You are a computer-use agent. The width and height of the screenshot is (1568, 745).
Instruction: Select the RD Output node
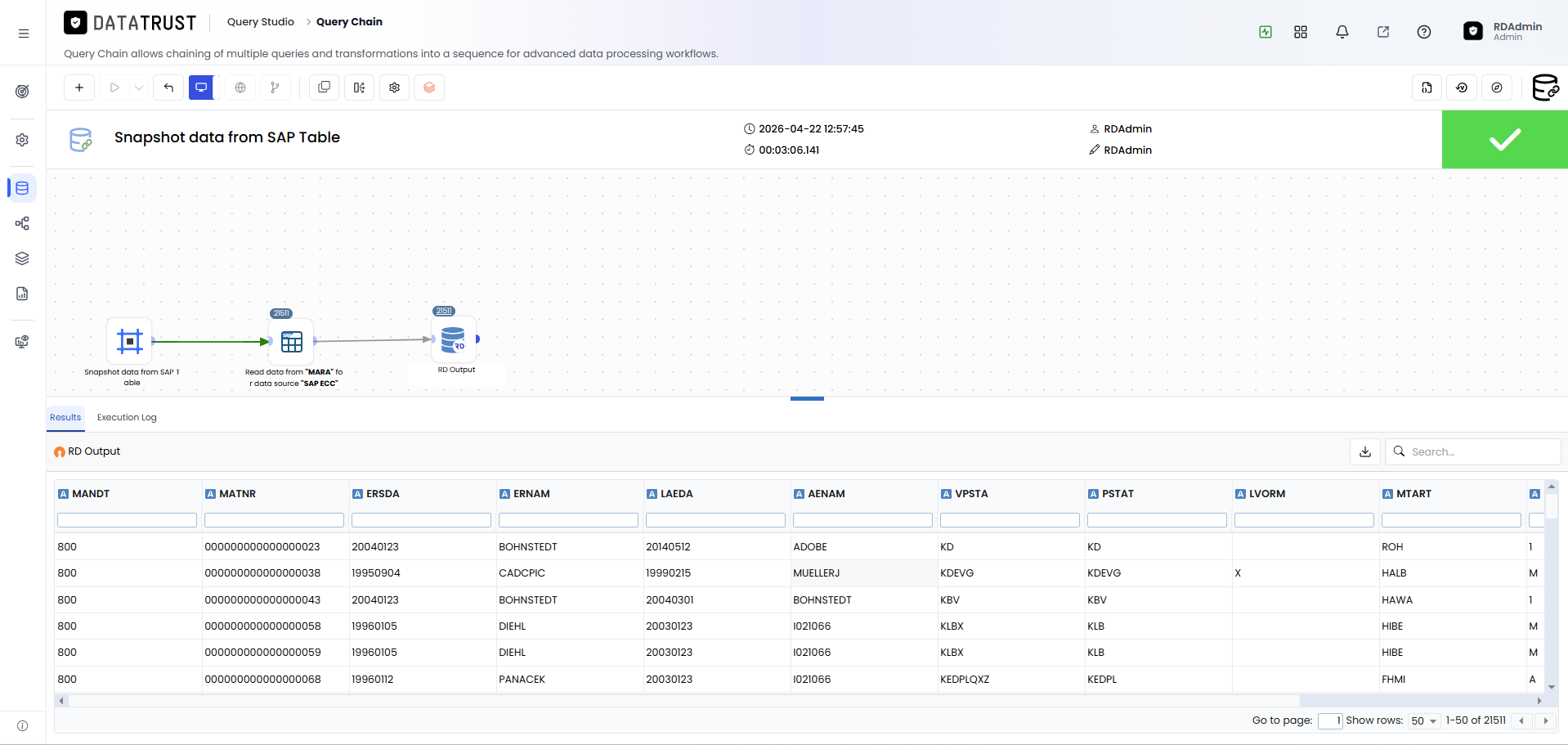(x=454, y=339)
